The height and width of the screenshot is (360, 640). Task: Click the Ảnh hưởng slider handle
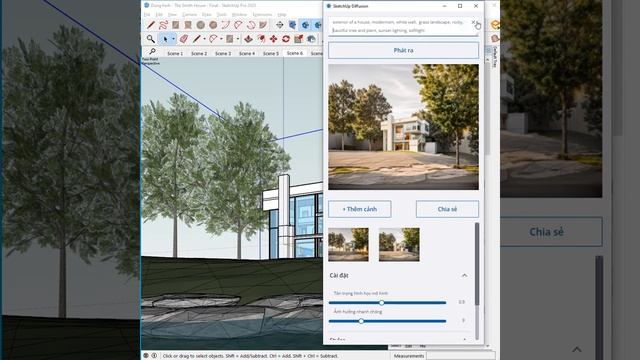[x=361, y=321]
